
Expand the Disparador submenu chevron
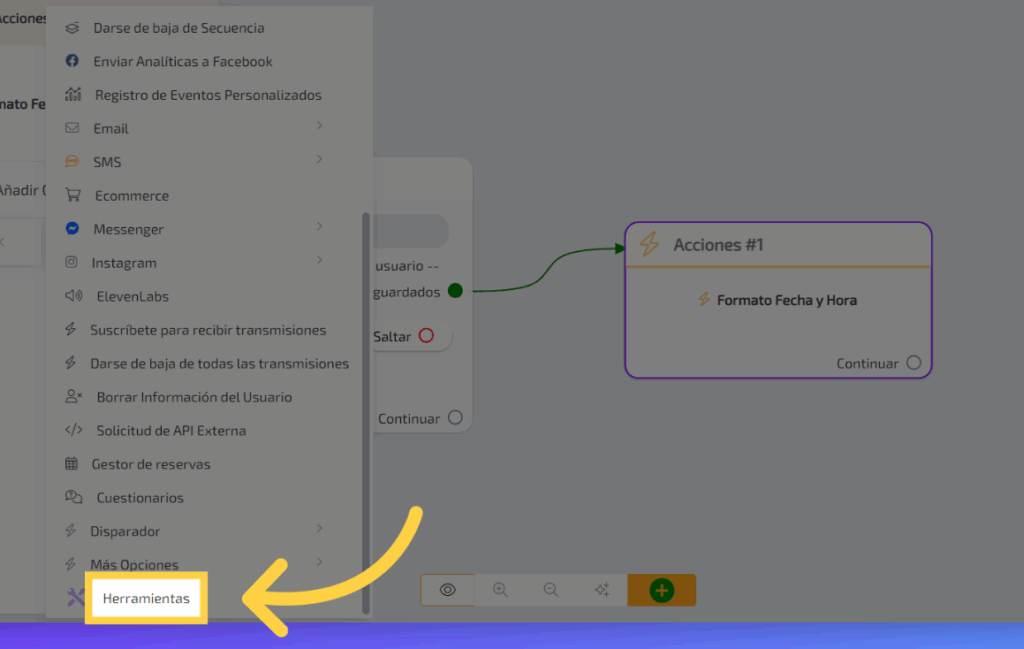319,528
